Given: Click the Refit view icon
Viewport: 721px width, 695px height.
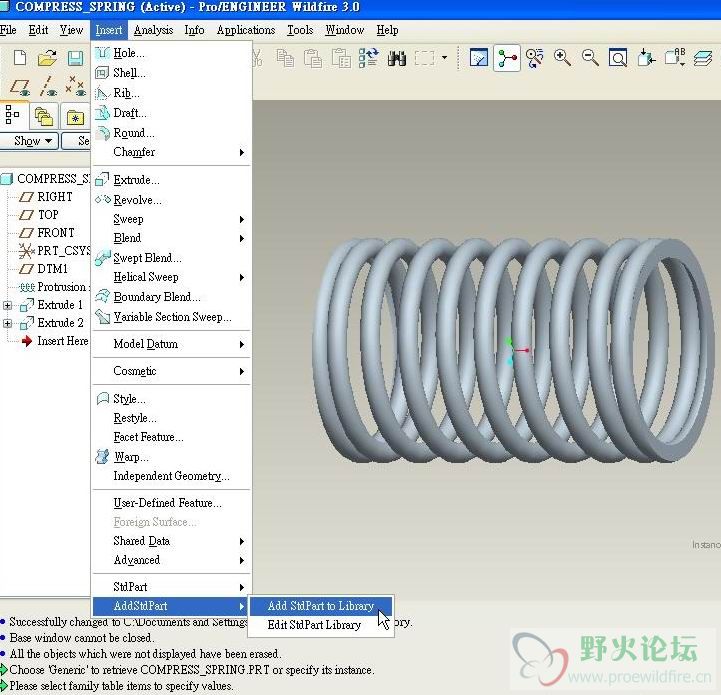Looking at the screenshot, I should click(x=618, y=58).
